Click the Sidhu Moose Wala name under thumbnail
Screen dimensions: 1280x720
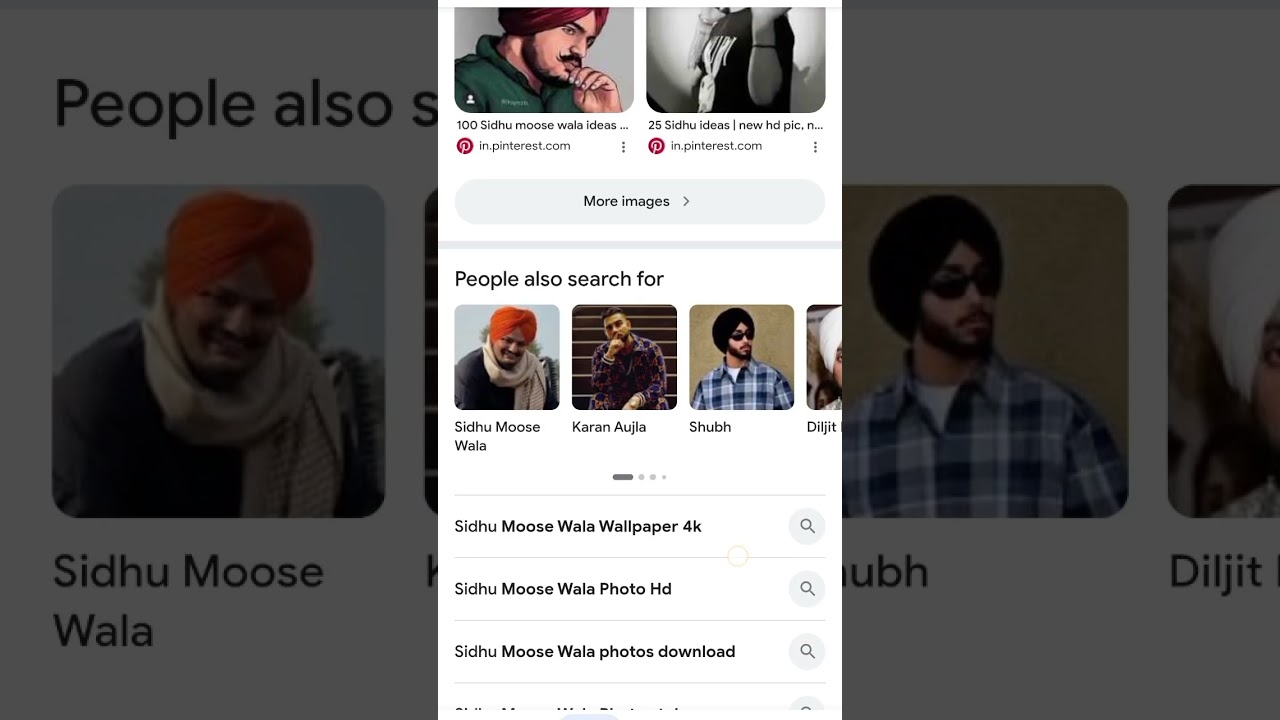click(x=497, y=436)
